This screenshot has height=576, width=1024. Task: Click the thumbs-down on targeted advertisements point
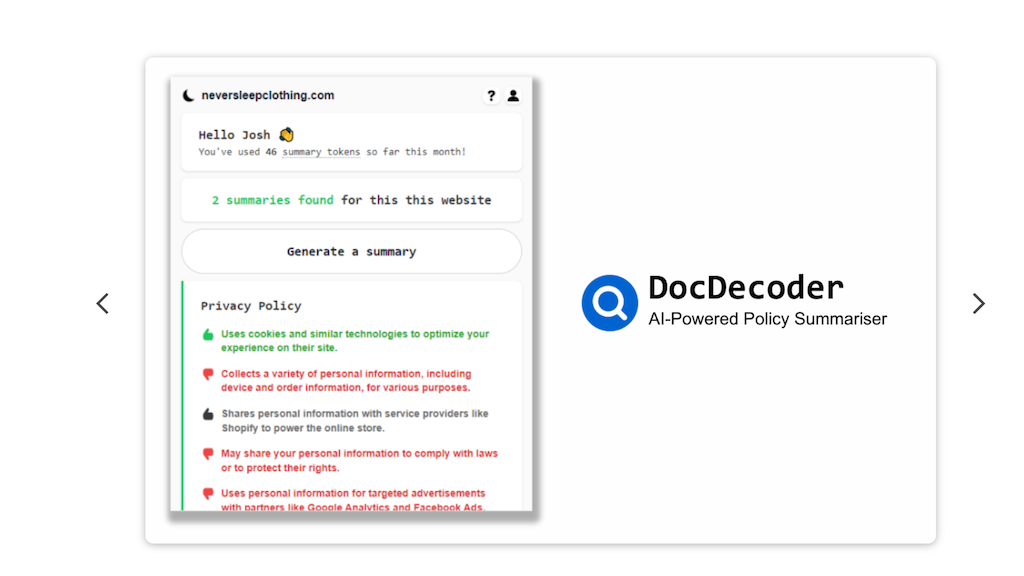point(206,493)
